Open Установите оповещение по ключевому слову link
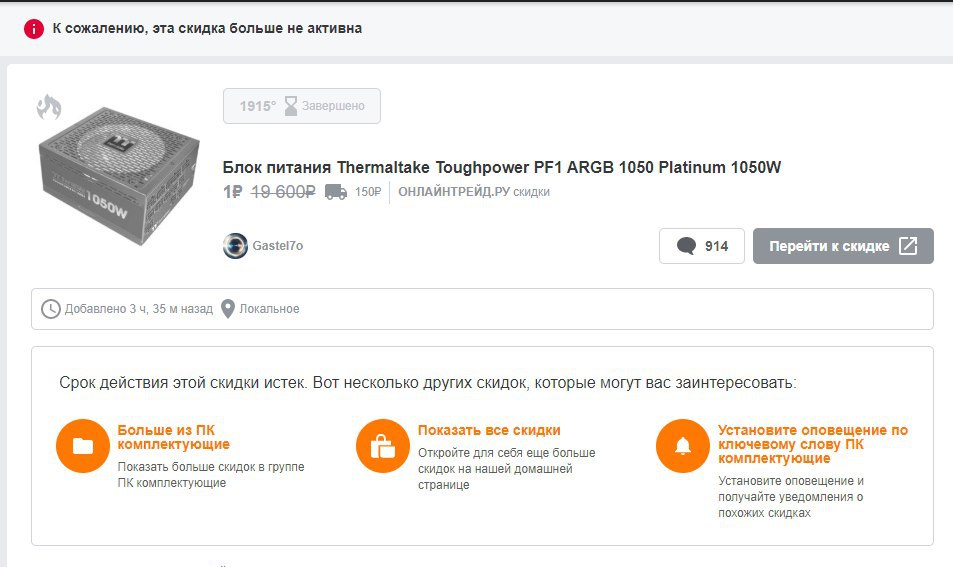Viewport: 953px width, 567px height. pos(813,444)
